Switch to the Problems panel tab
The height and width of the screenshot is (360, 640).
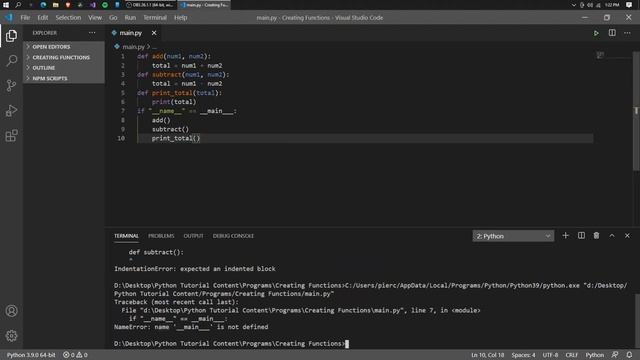coord(161,236)
